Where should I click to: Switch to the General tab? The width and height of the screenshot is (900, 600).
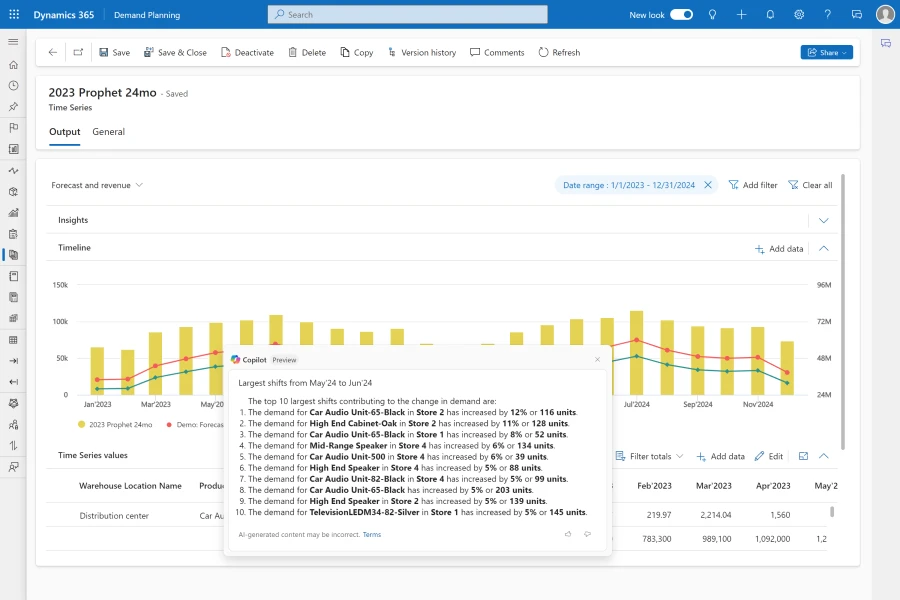point(108,131)
